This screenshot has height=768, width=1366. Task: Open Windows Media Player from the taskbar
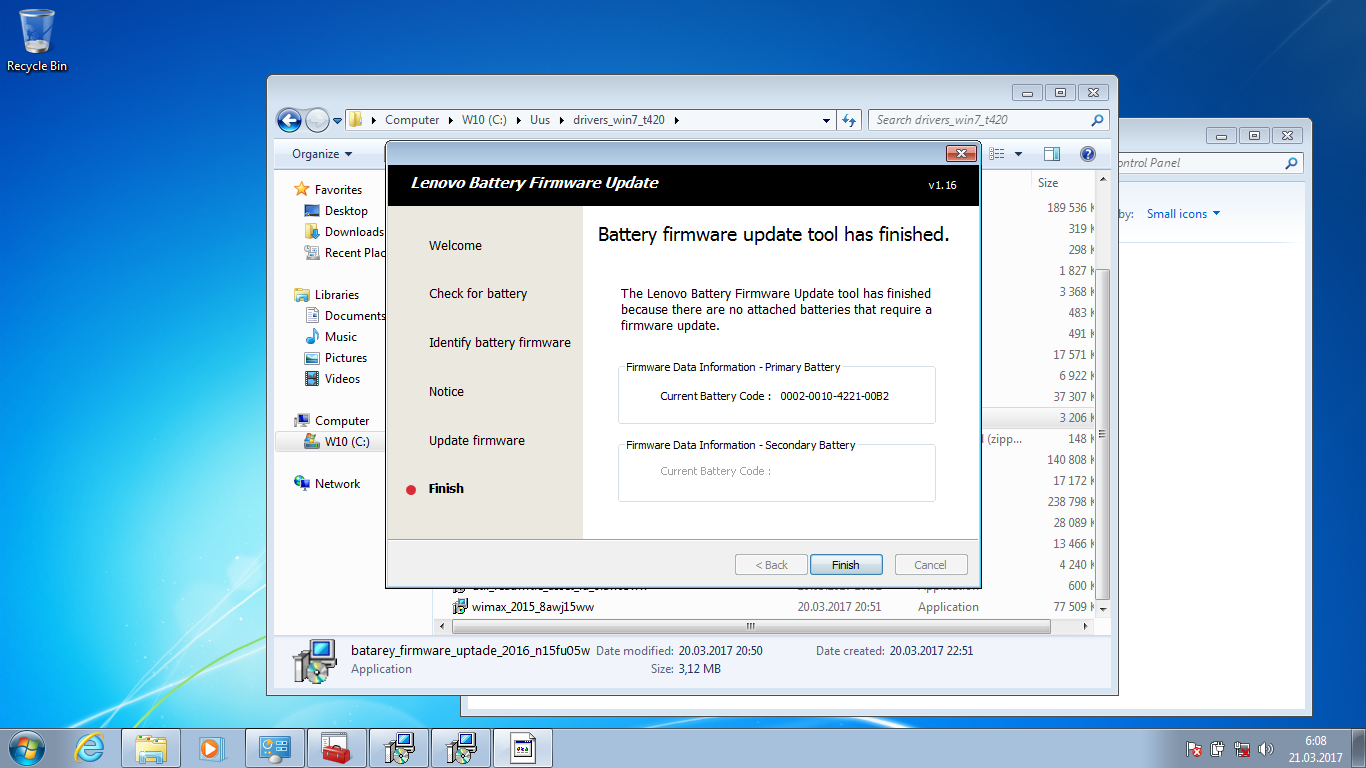[211, 748]
